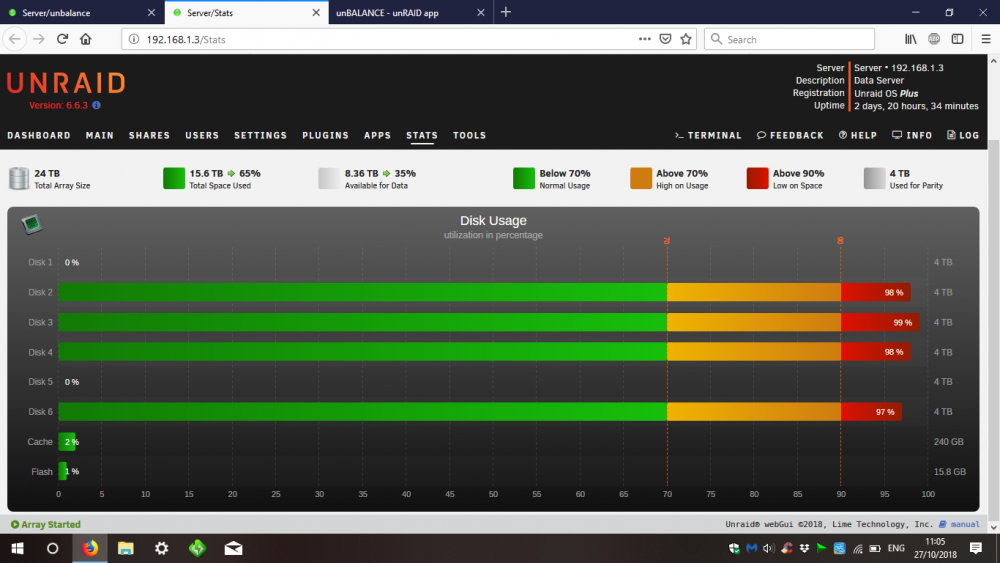Click the orange Above 70% legend swatch
Viewport: 1000px width, 563px height.
[x=640, y=179]
